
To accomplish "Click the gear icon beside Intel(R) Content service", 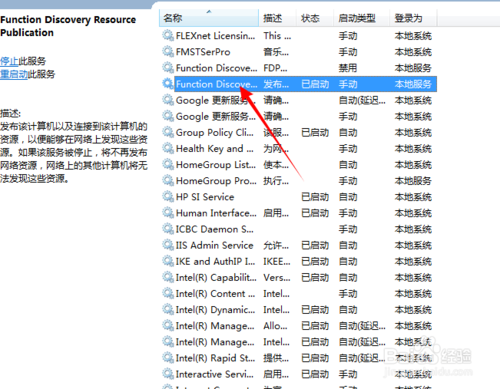I will pyautogui.click(x=168, y=293).
